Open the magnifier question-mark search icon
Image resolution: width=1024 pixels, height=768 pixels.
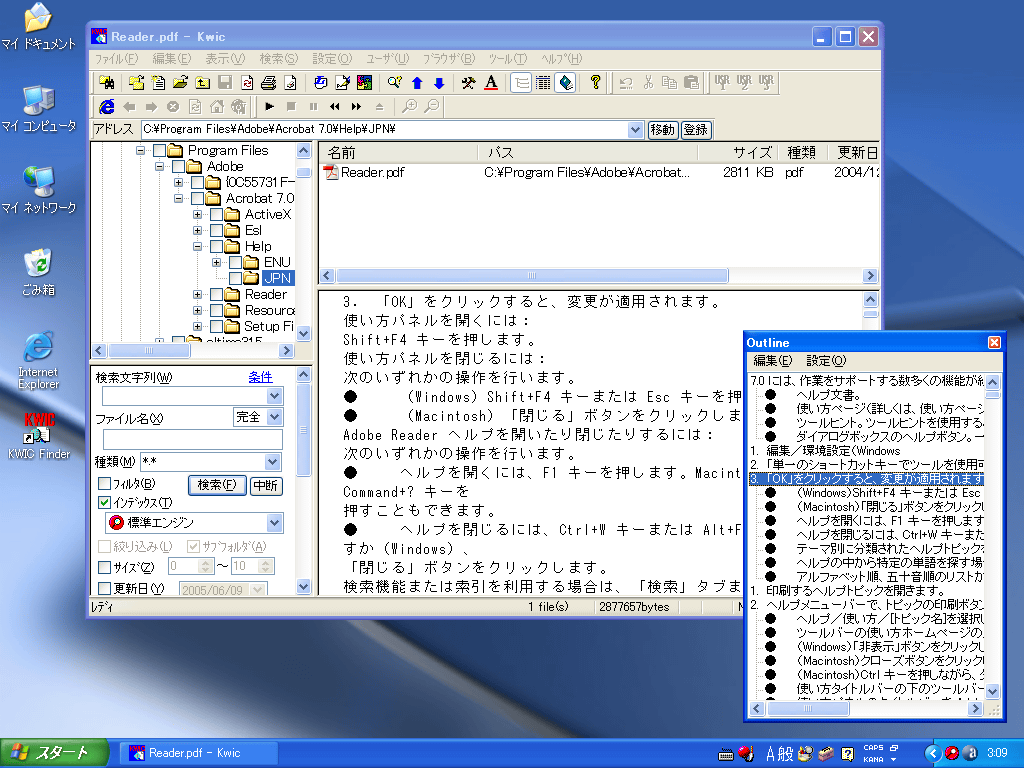tap(394, 82)
